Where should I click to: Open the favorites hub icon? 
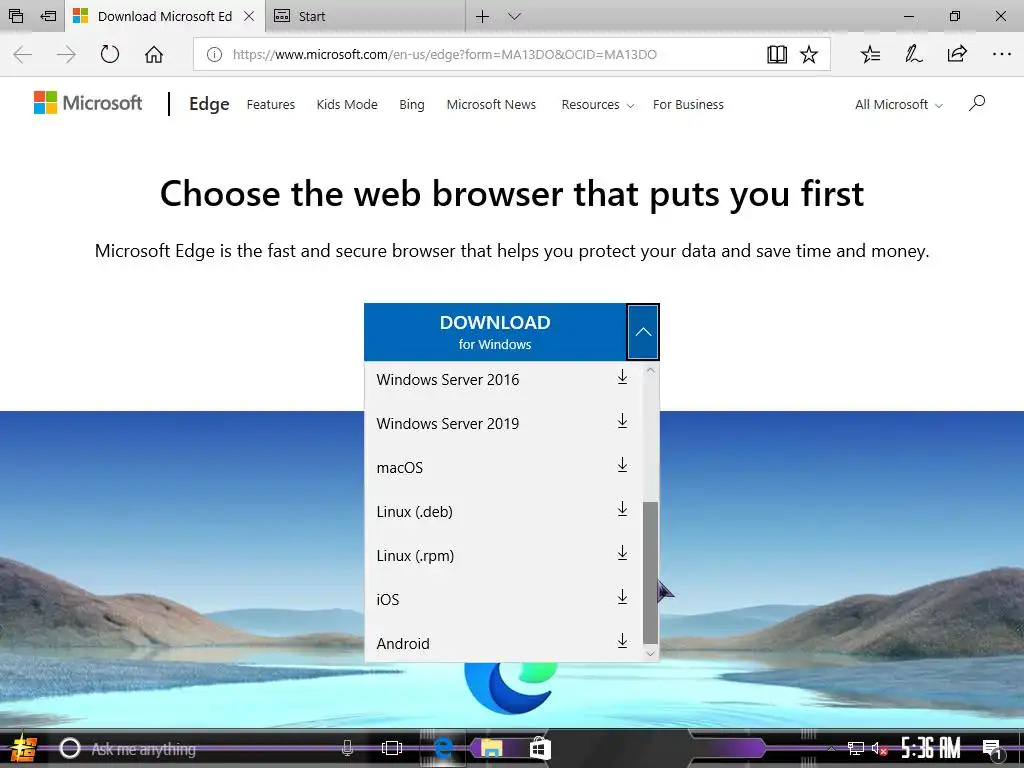[871, 54]
